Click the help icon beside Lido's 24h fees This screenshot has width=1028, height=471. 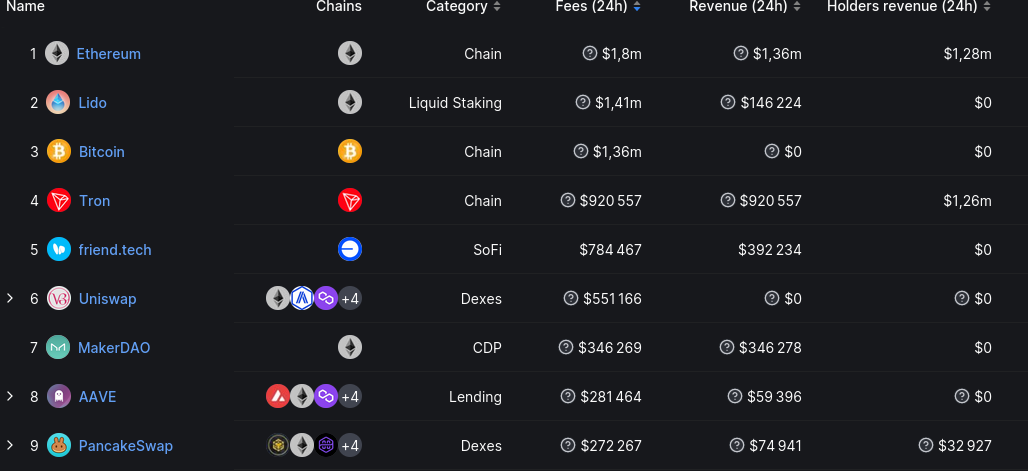583,103
